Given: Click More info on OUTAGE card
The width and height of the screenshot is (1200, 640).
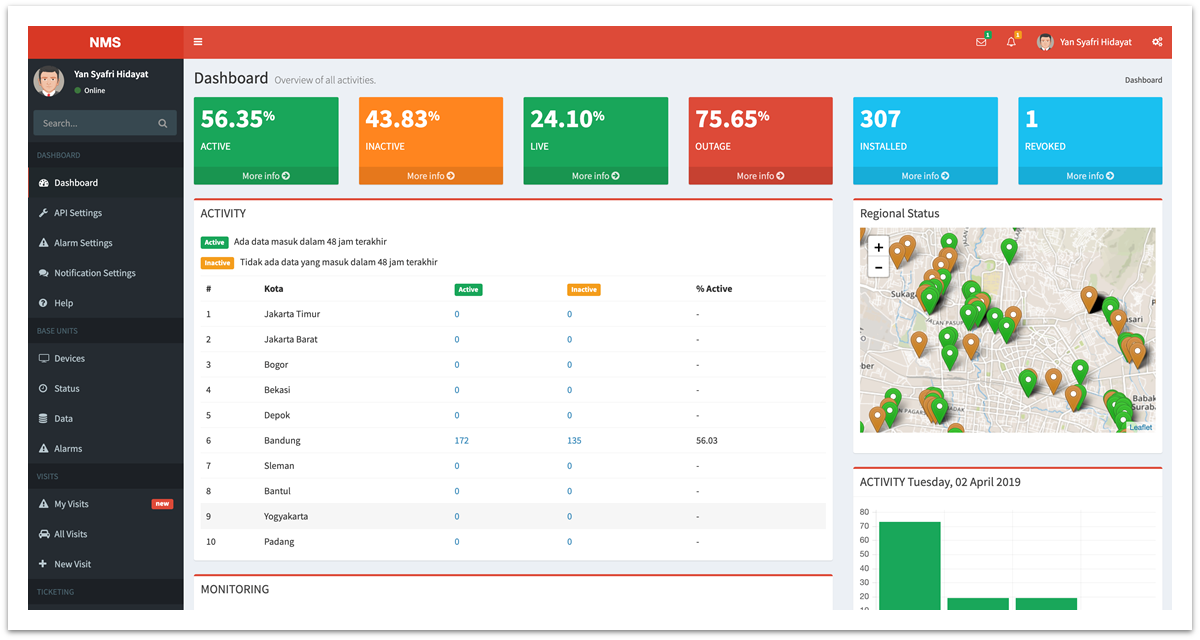Looking at the screenshot, I should pyautogui.click(x=760, y=176).
